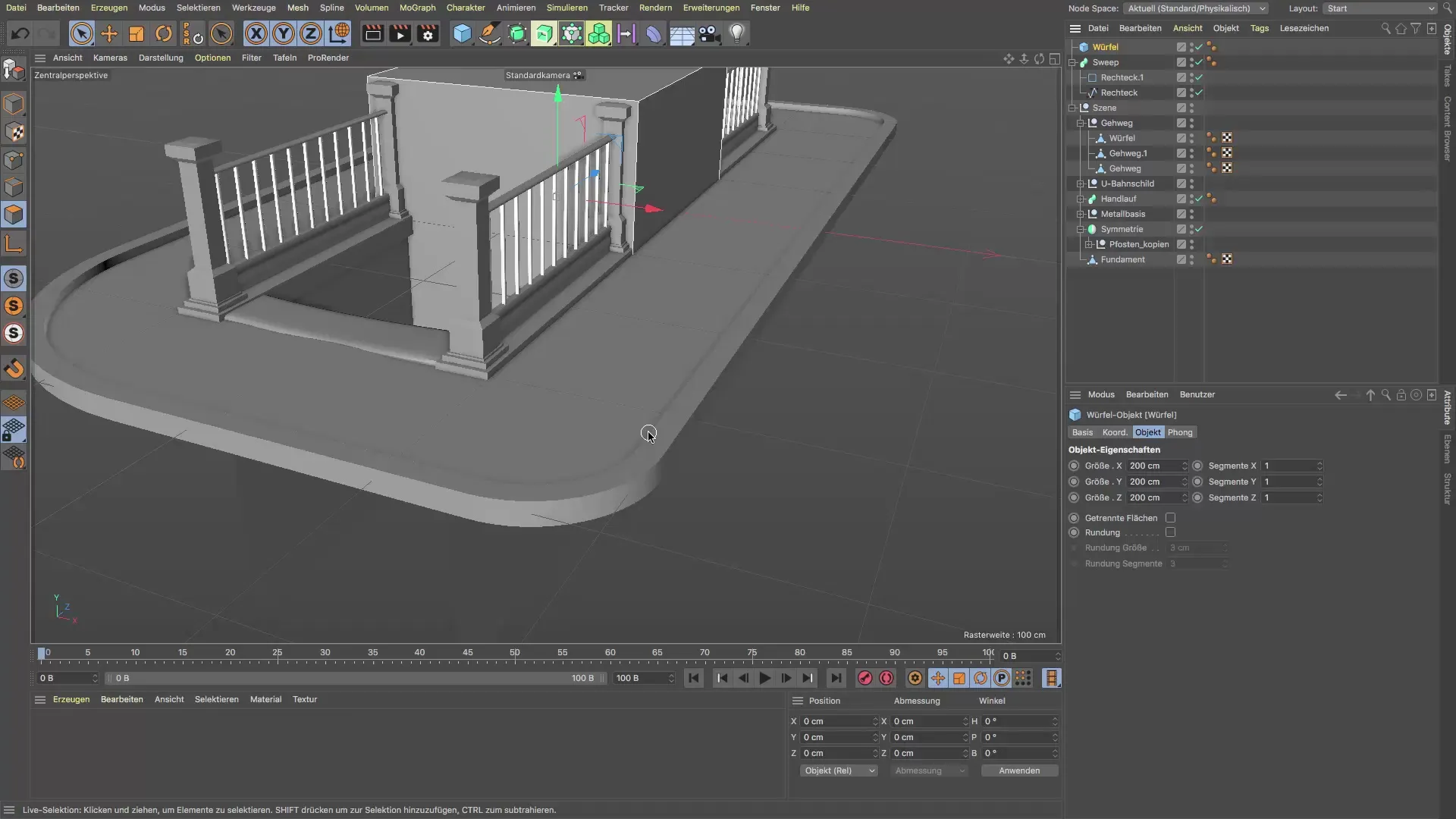
Task: Collapse the Gehweg group
Action: [1081, 123]
